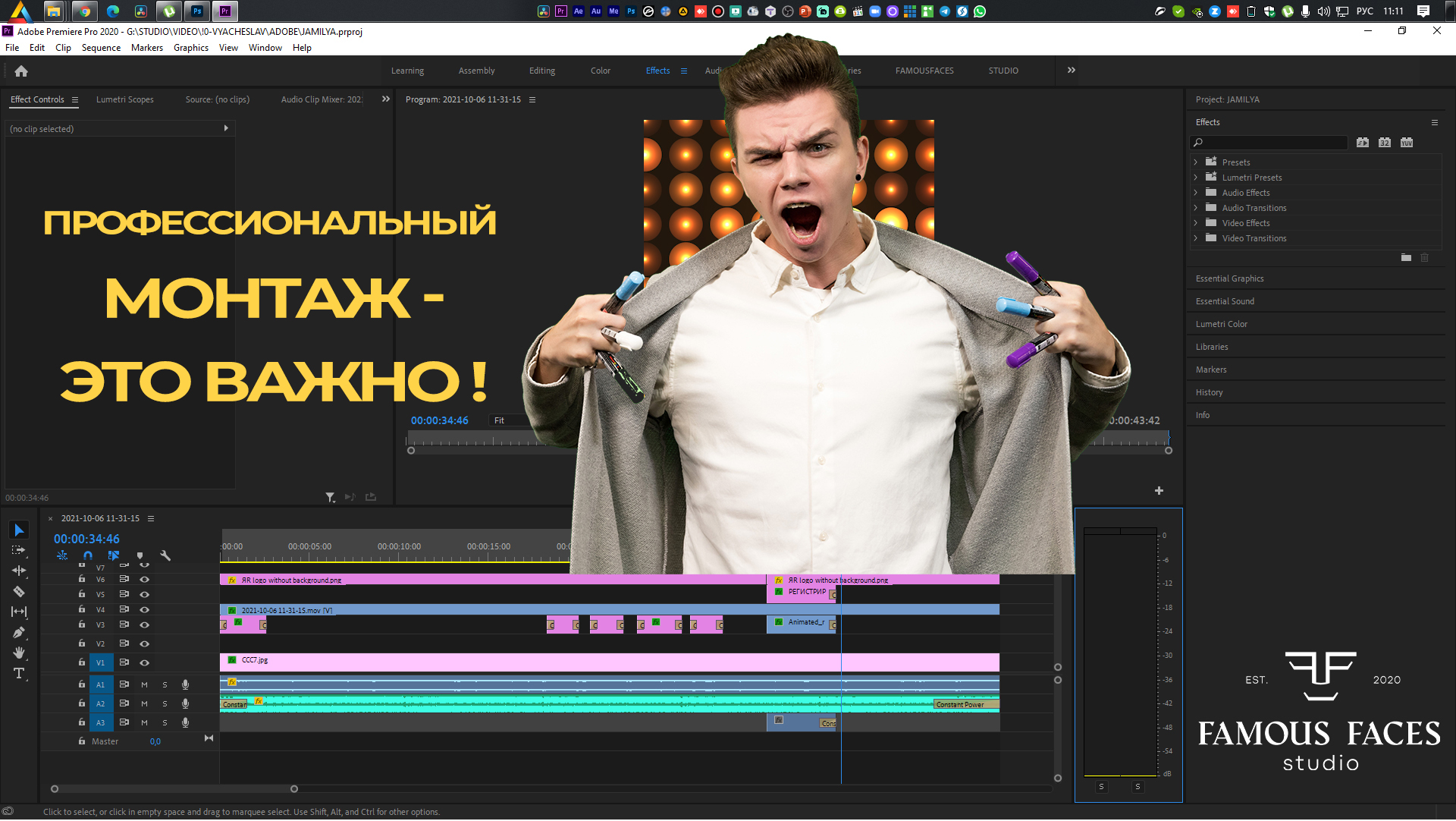Viewport: 1456px width, 821px height.
Task: Open Project: JAMILYA panel tab
Action: pyautogui.click(x=1227, y=100)
